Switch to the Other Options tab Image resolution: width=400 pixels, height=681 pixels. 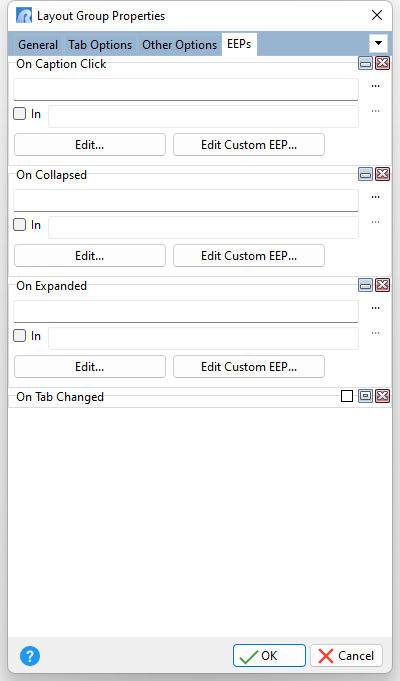(x=179, y=45)
